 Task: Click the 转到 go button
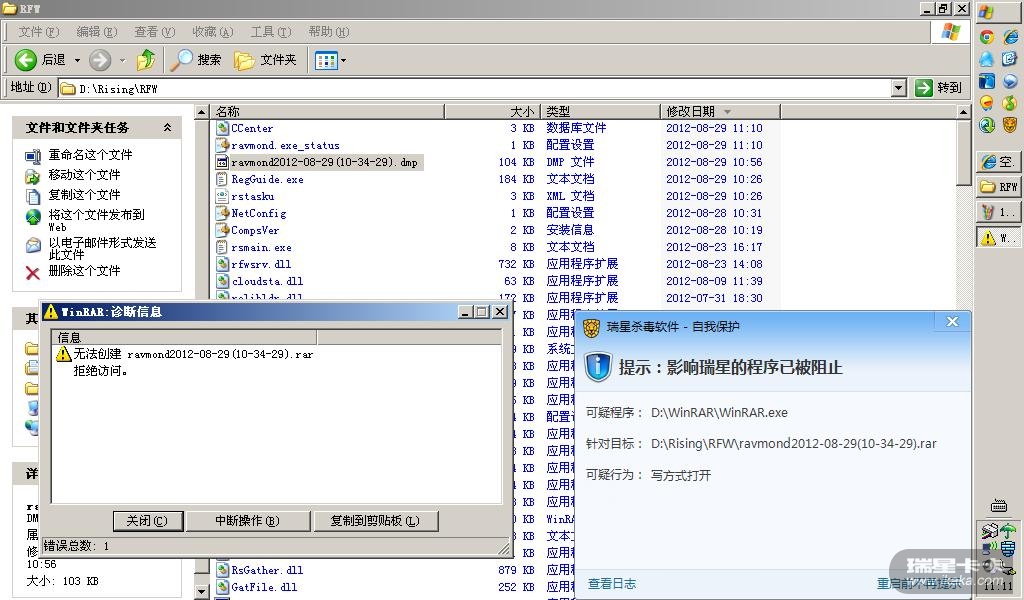point(938,87)
